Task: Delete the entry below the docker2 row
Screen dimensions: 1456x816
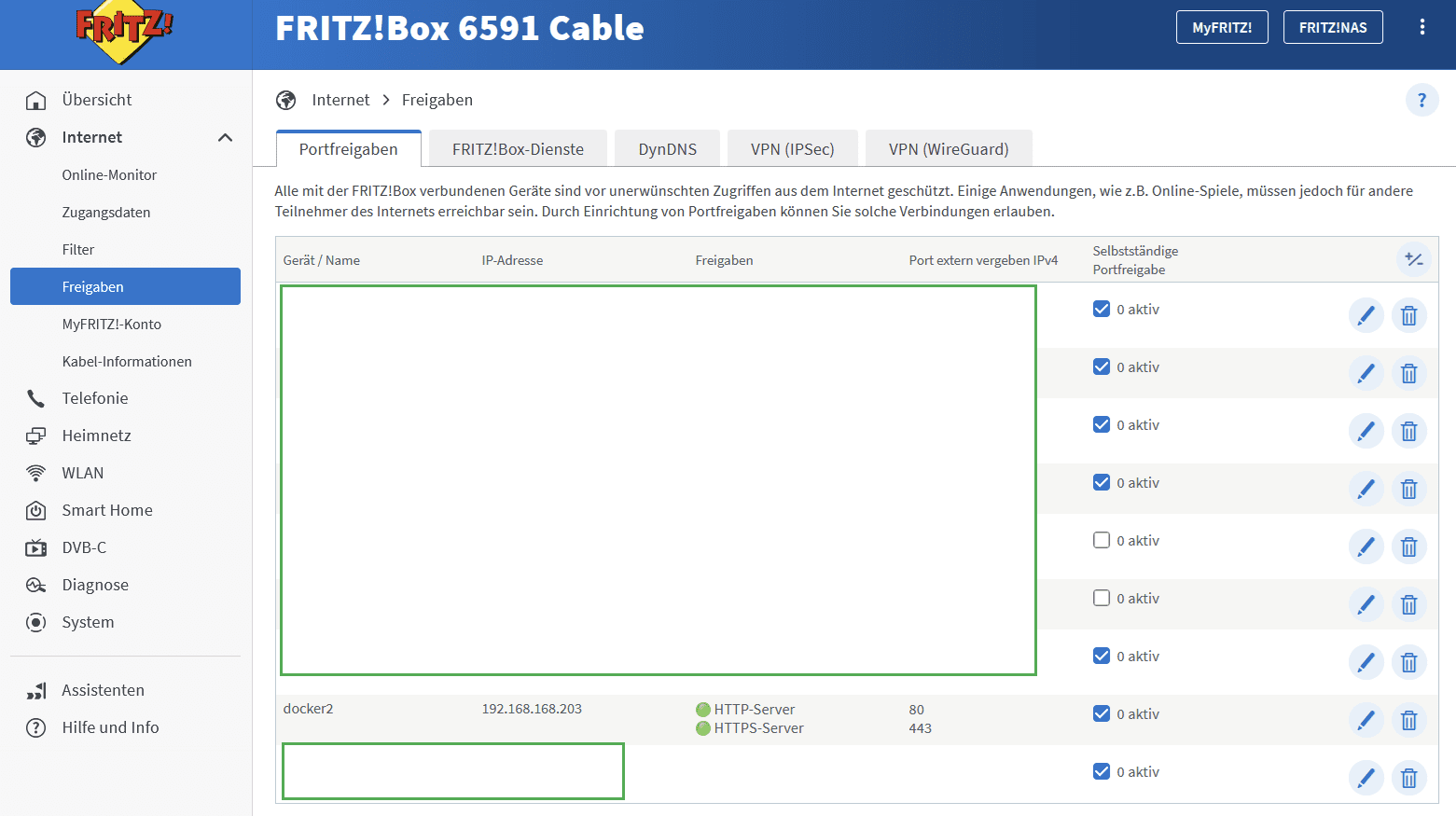Action: tap(1409, 778)
